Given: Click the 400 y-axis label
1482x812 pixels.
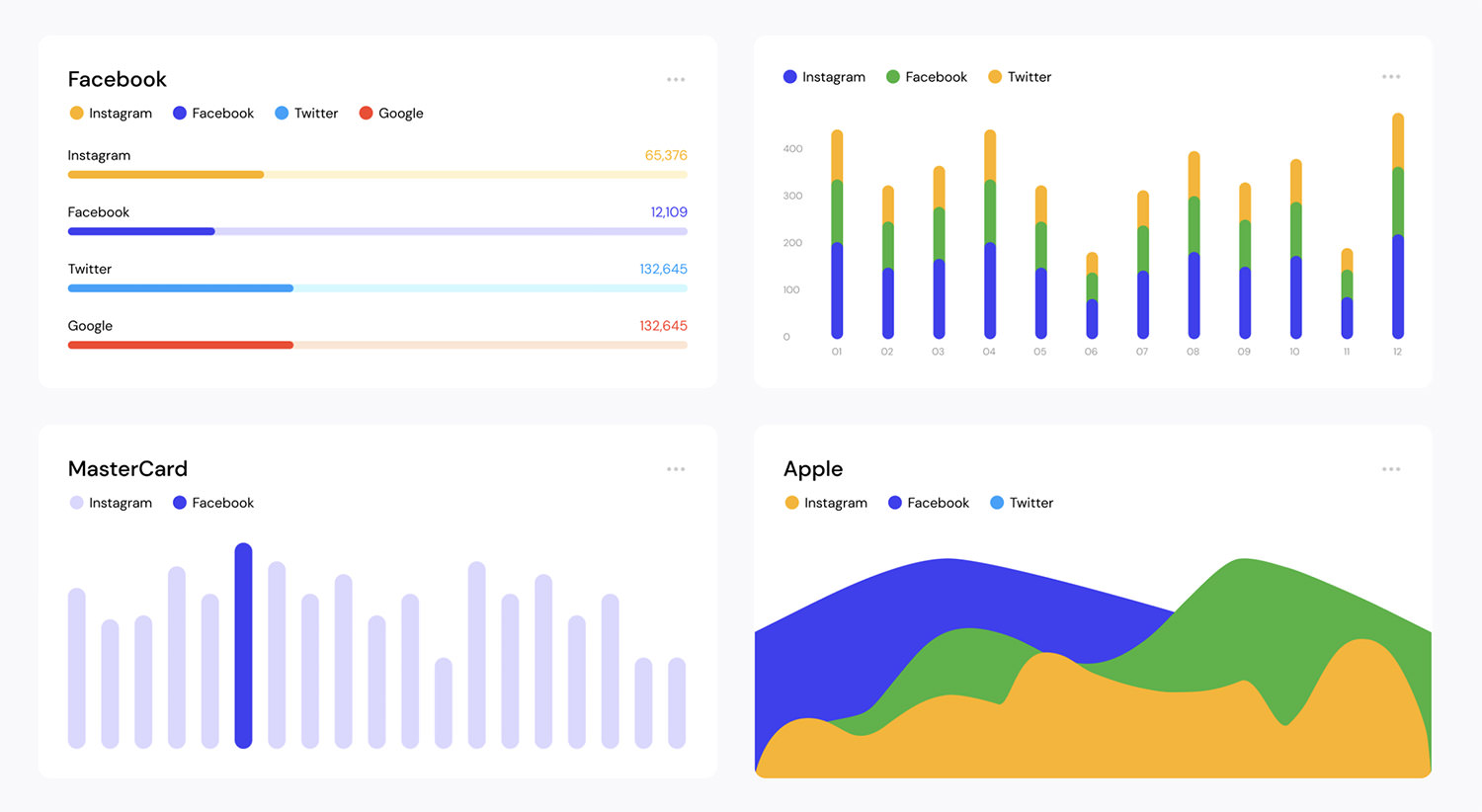Looking at the screenshot, I should pyautogui.click(x=792, y=149).
